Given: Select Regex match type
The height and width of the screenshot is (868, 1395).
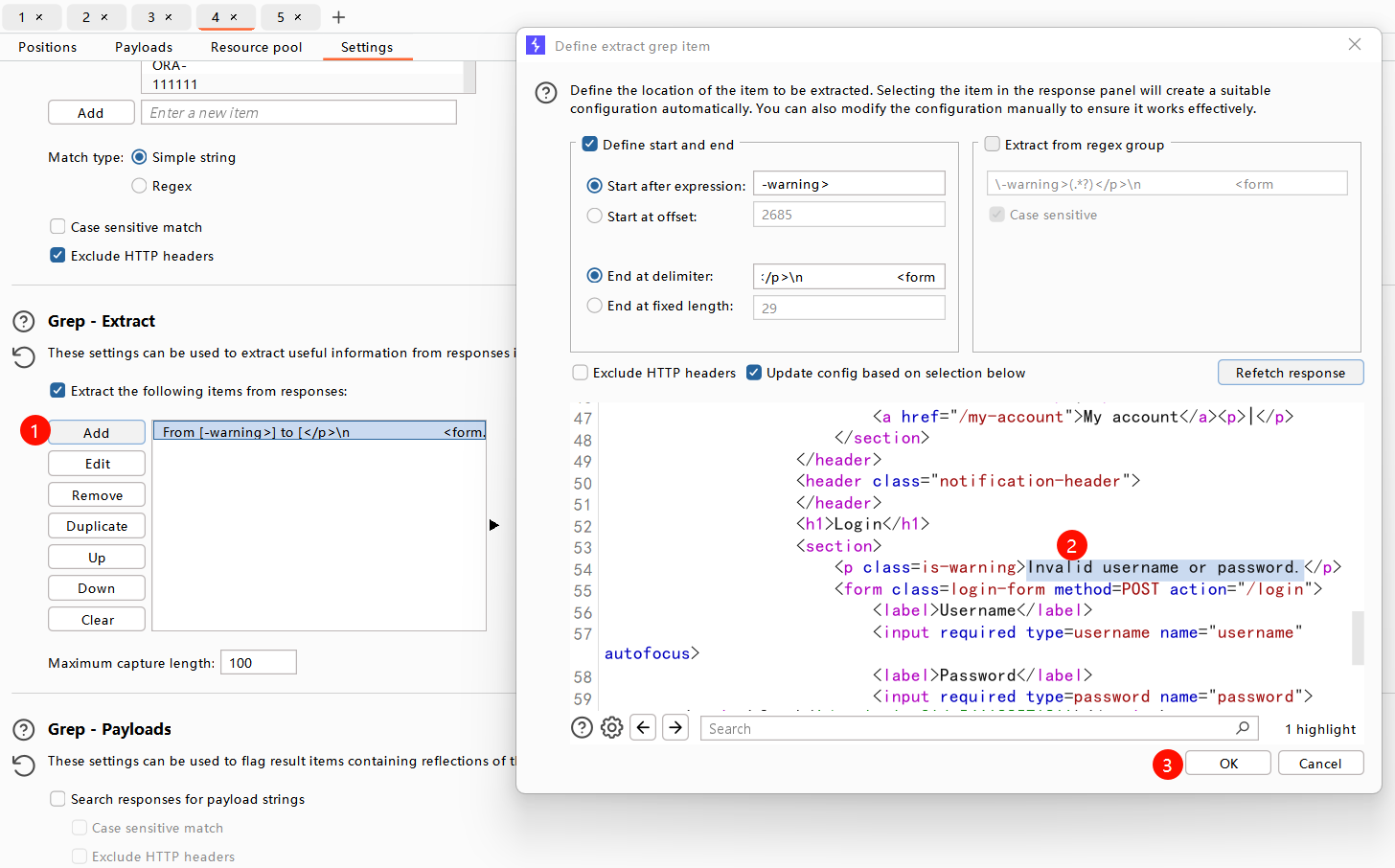Looking at the screenshot, I should point(140,186).
